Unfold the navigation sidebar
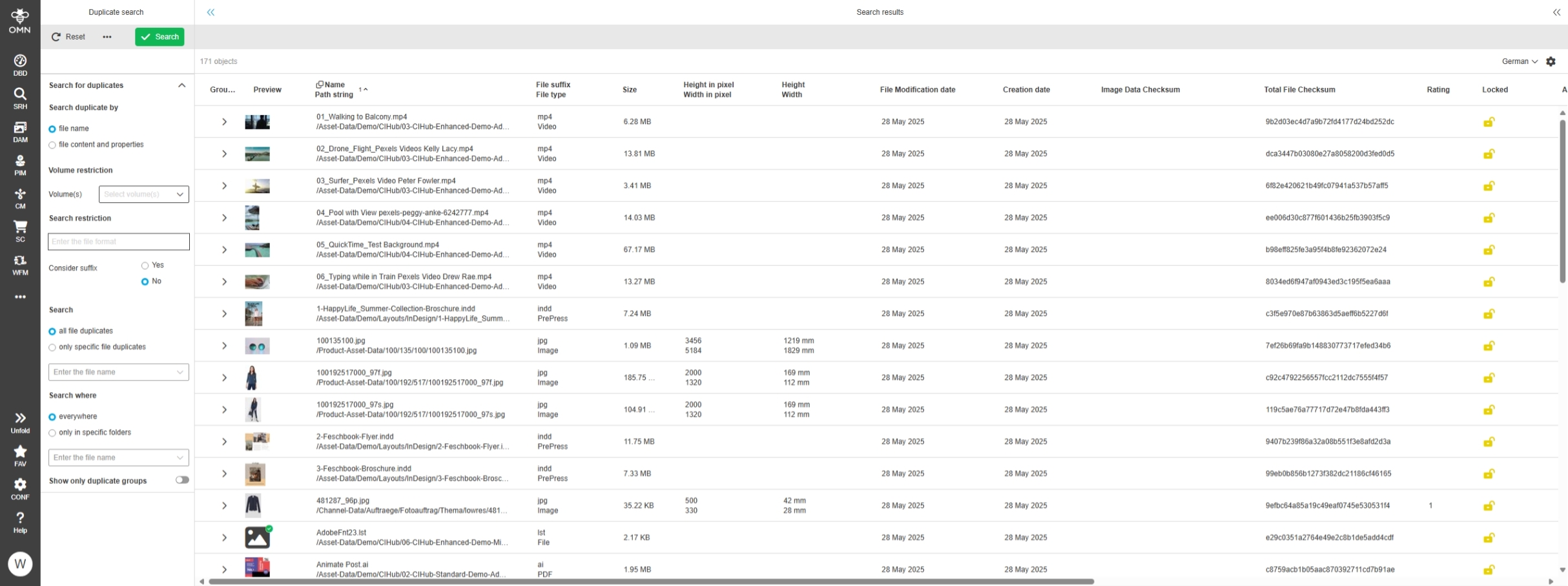 tap(20, 423)
